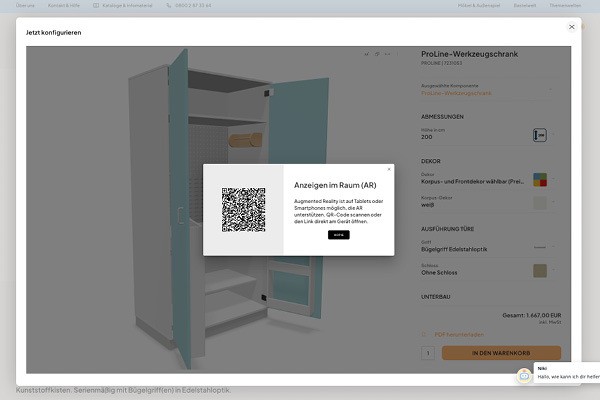This screenshot has height=400, width=600.
Task: Click the phone number 0800 2 87 33 64
Action: click(193, 5)
